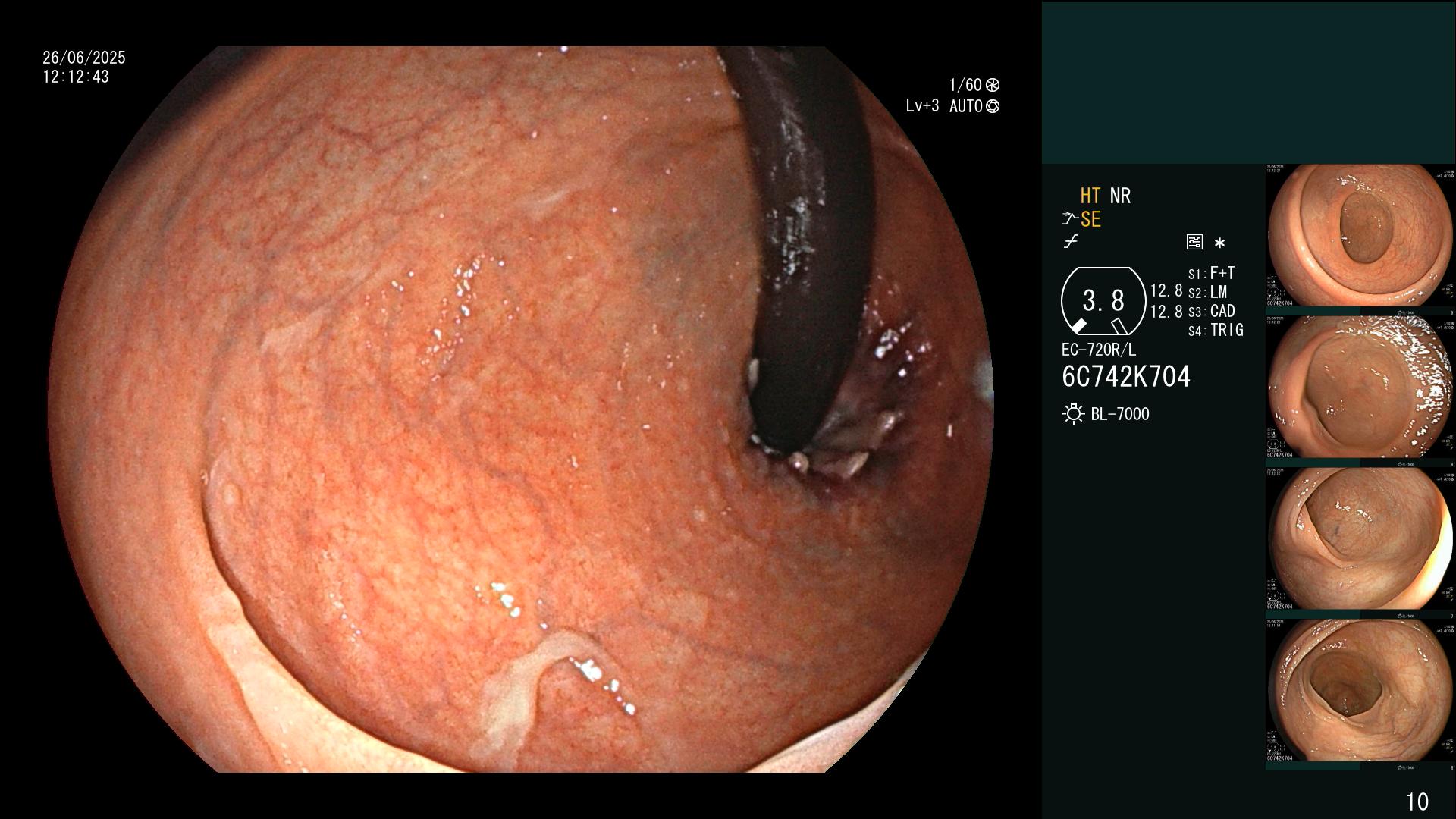Click the shutter speed fan icon by 1/60
The width and height of the screenshot is (1456, 819).
(x=992, y=85)
